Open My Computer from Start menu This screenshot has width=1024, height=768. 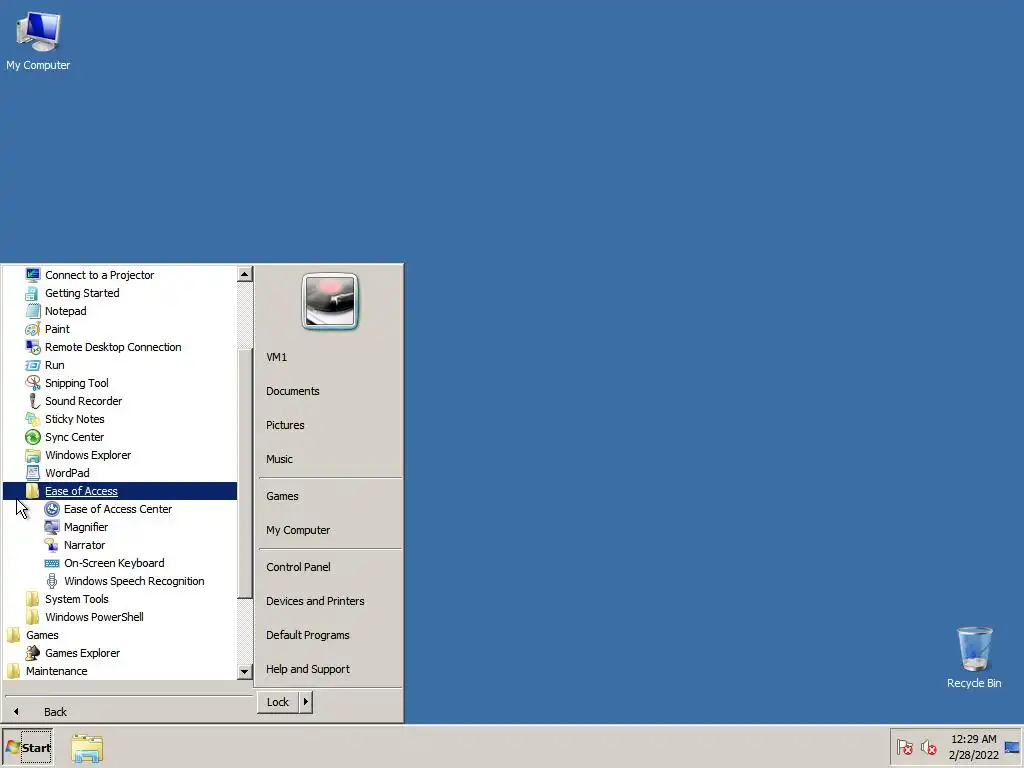point(330,530)
